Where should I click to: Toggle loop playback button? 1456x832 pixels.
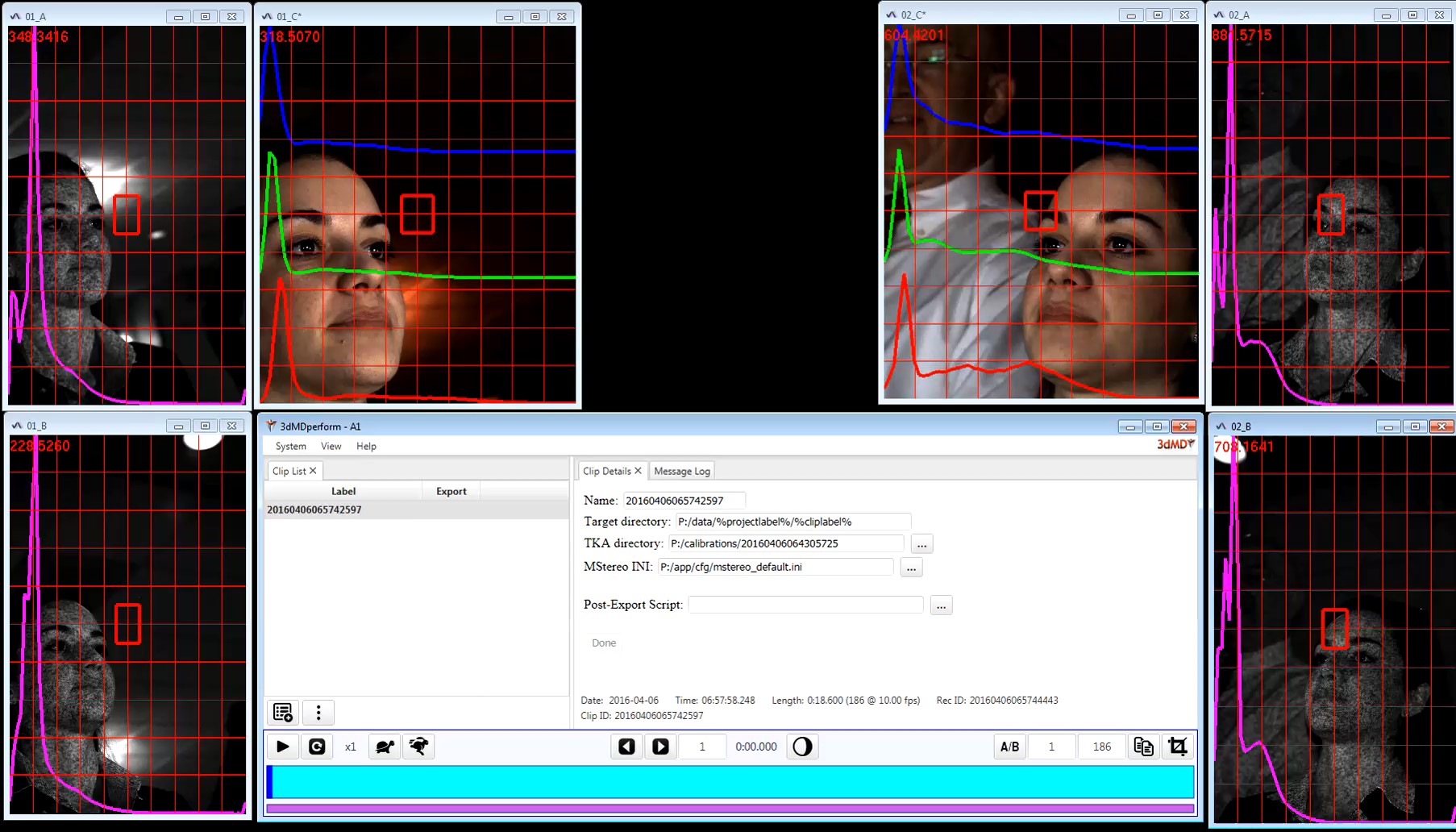click(317, 747)
